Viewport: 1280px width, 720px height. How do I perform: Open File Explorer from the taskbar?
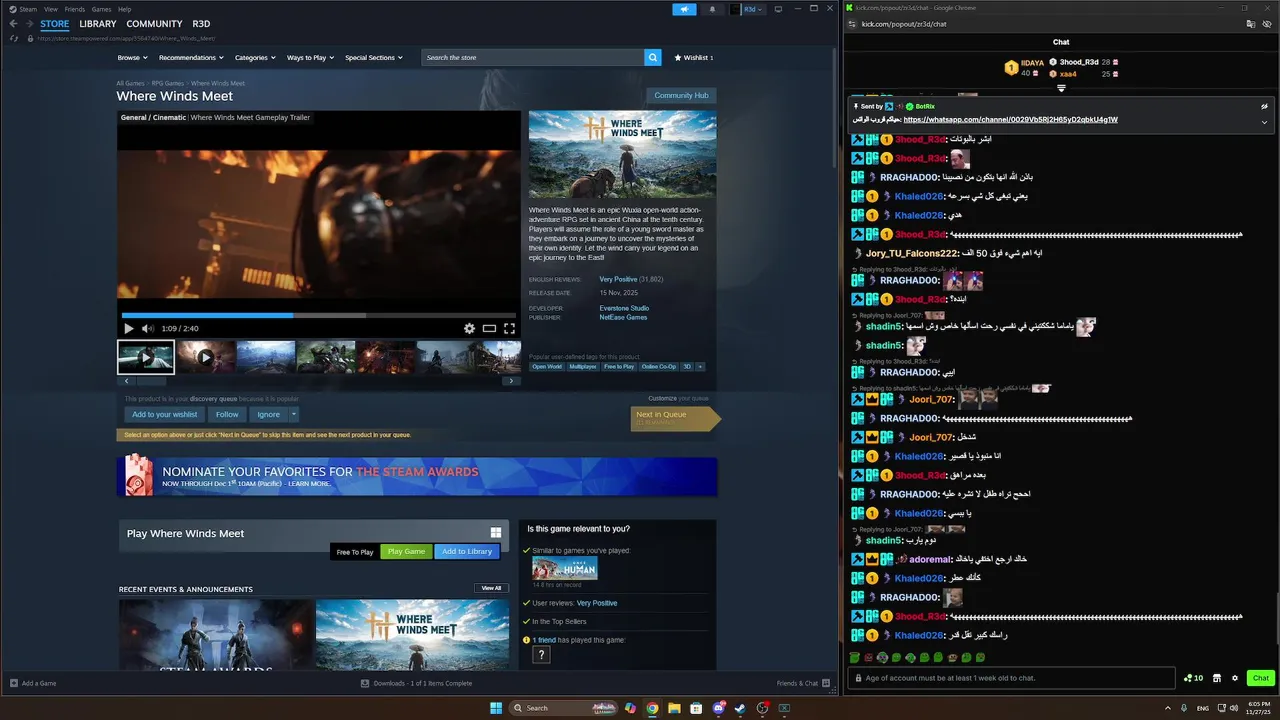tap(674, 708)
